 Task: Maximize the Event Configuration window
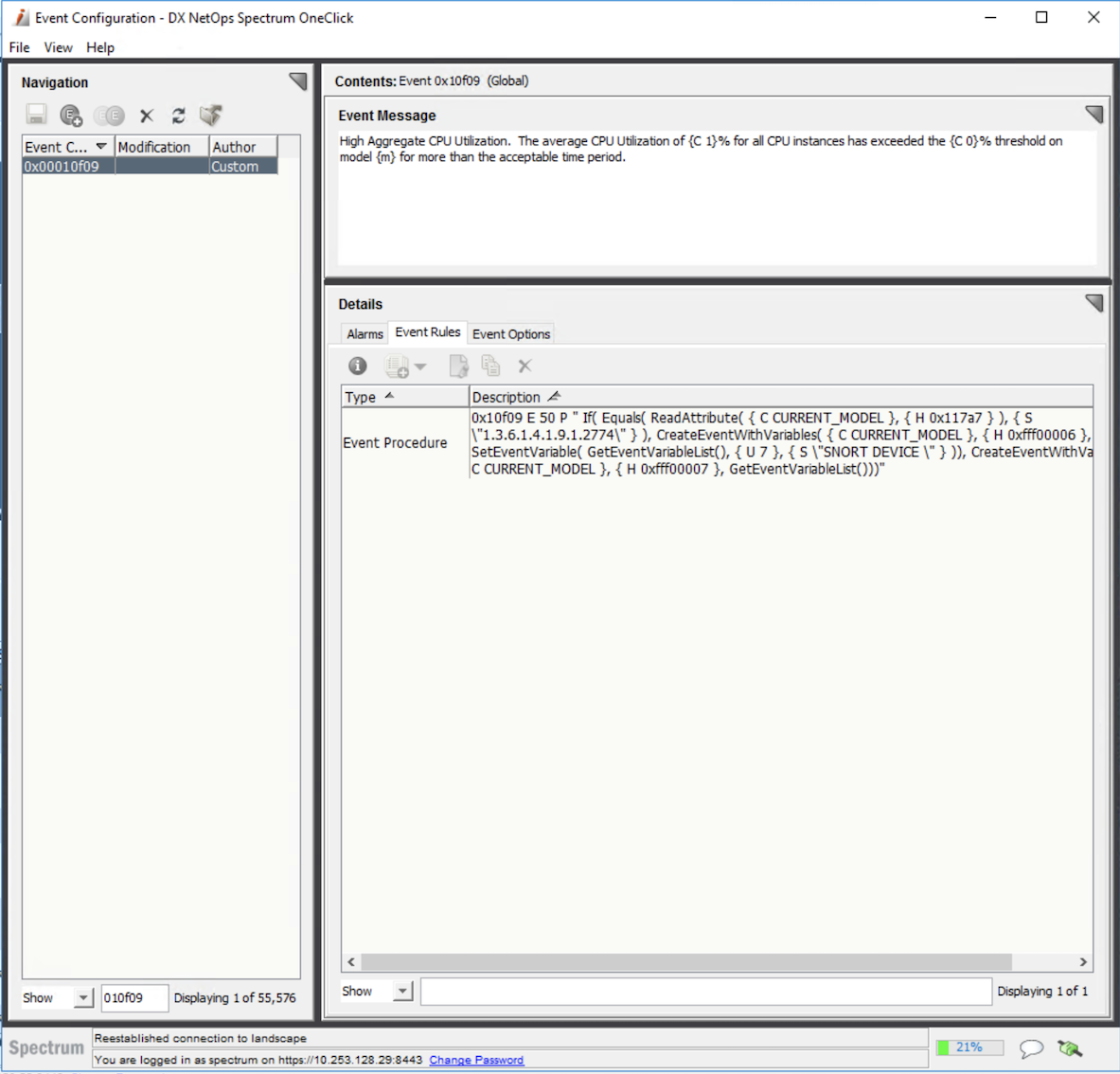pos(1041,17)
